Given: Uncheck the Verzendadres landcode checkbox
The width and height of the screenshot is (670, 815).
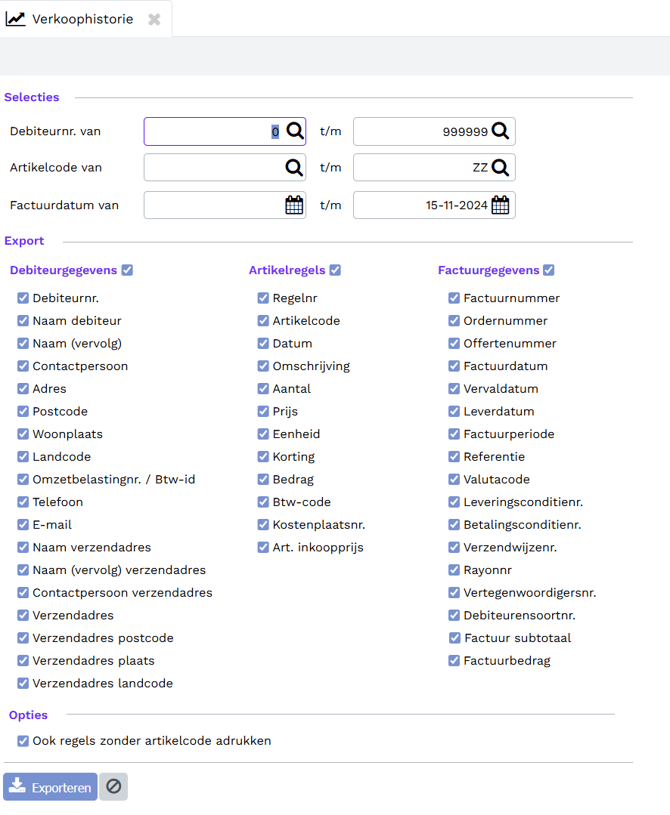Looking at the screenshot, I should (x=23, y=684).
